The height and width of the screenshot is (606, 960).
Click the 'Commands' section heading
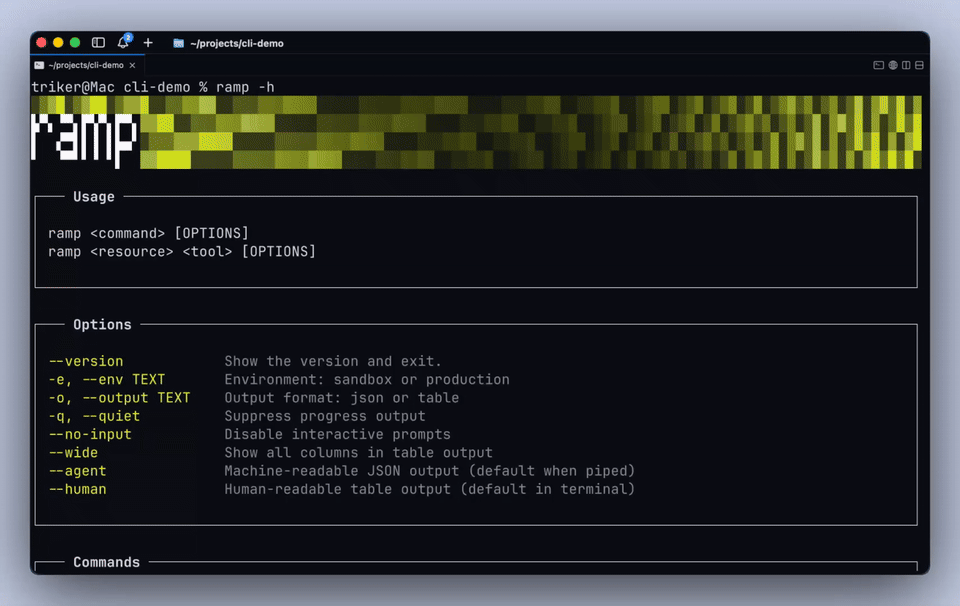107,562
